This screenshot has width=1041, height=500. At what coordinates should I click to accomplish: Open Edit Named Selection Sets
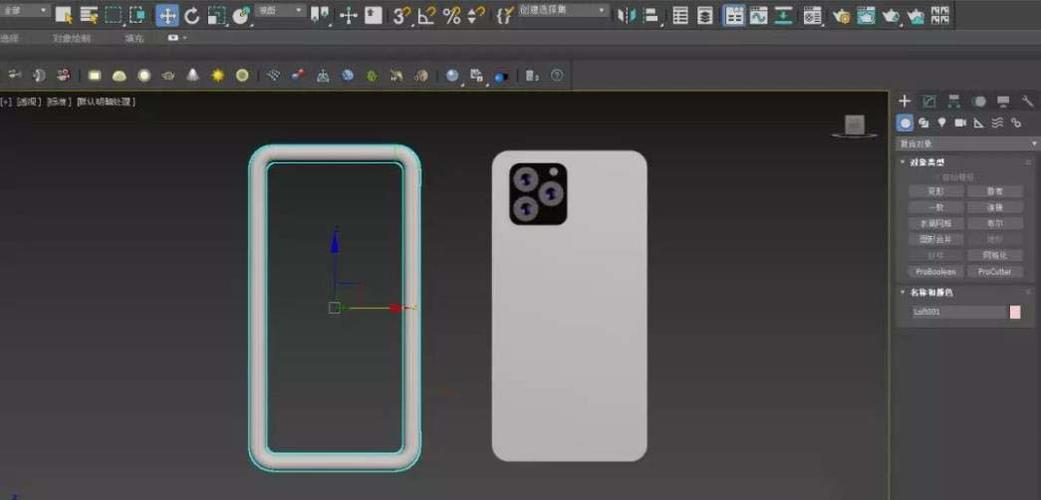[x=505, y=15]
